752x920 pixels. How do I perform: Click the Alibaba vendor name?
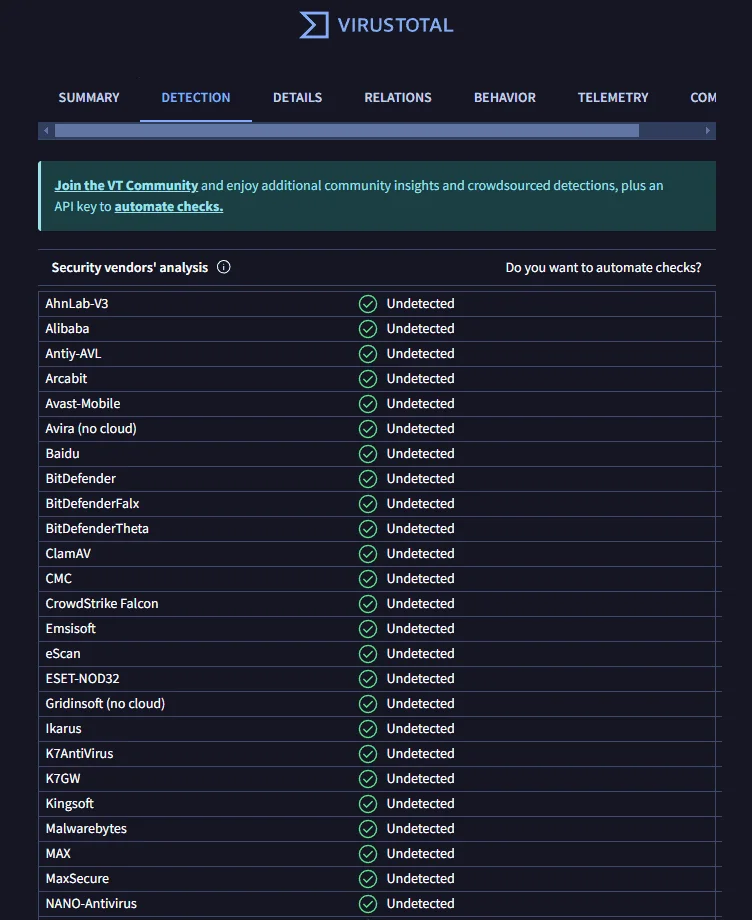point(67,329)
